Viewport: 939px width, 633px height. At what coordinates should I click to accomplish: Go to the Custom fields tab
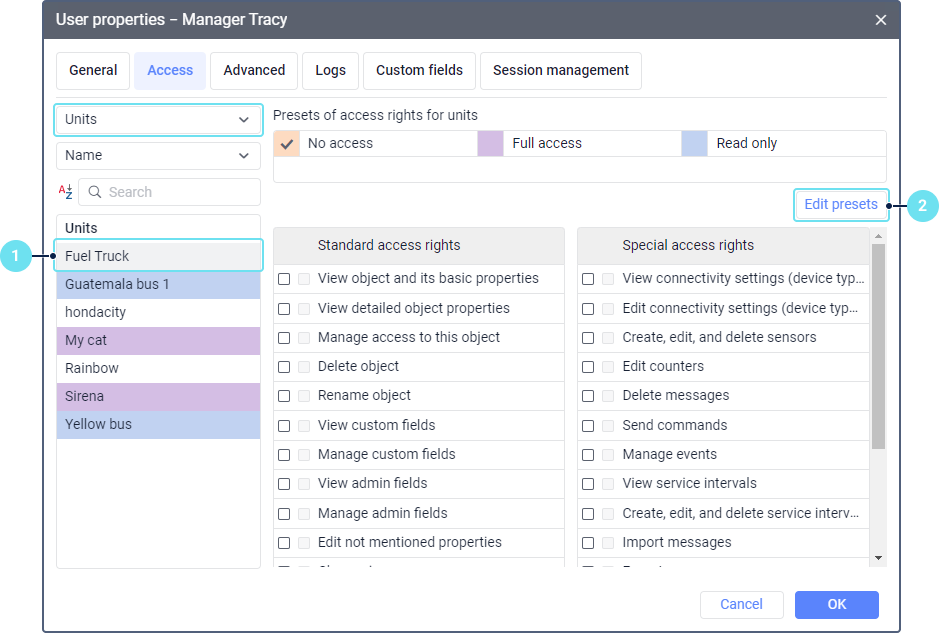tap(419, 70)
